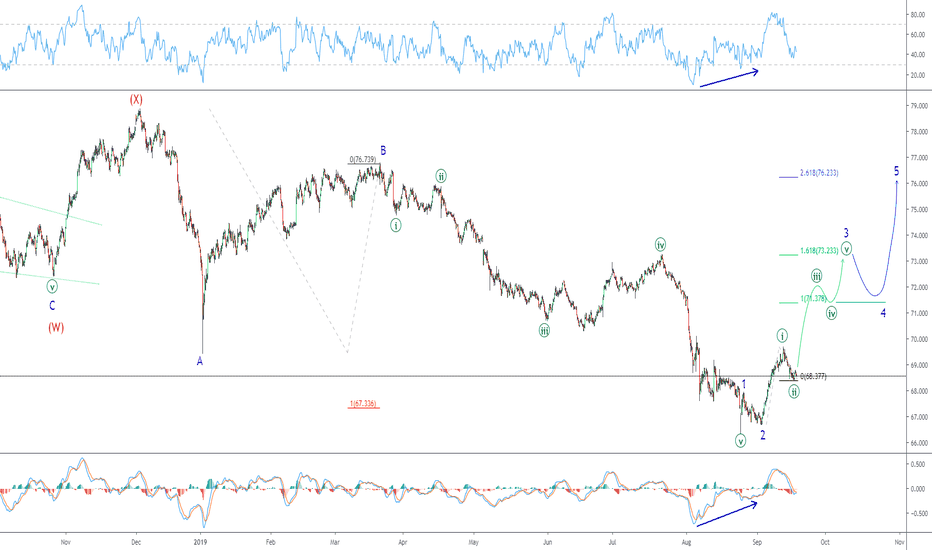The image size is (932, 550).
Task: Click the 0(76.739) label beside wave B
Action: point(363,159)
